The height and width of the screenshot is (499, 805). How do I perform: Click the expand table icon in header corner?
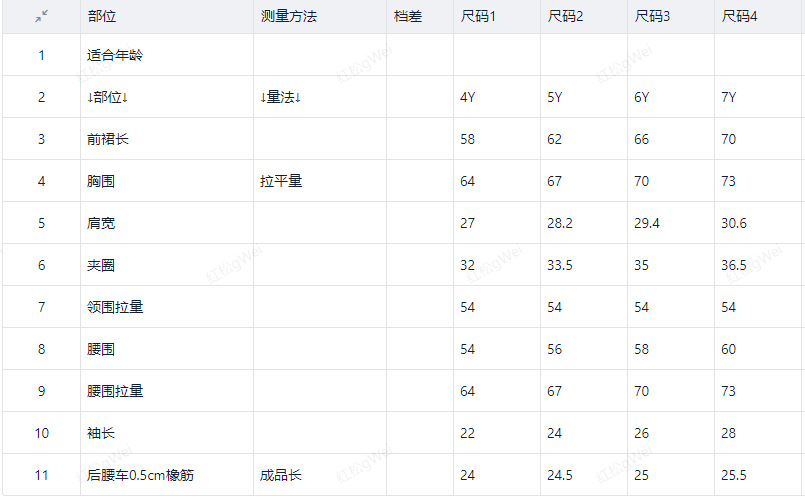41,17
